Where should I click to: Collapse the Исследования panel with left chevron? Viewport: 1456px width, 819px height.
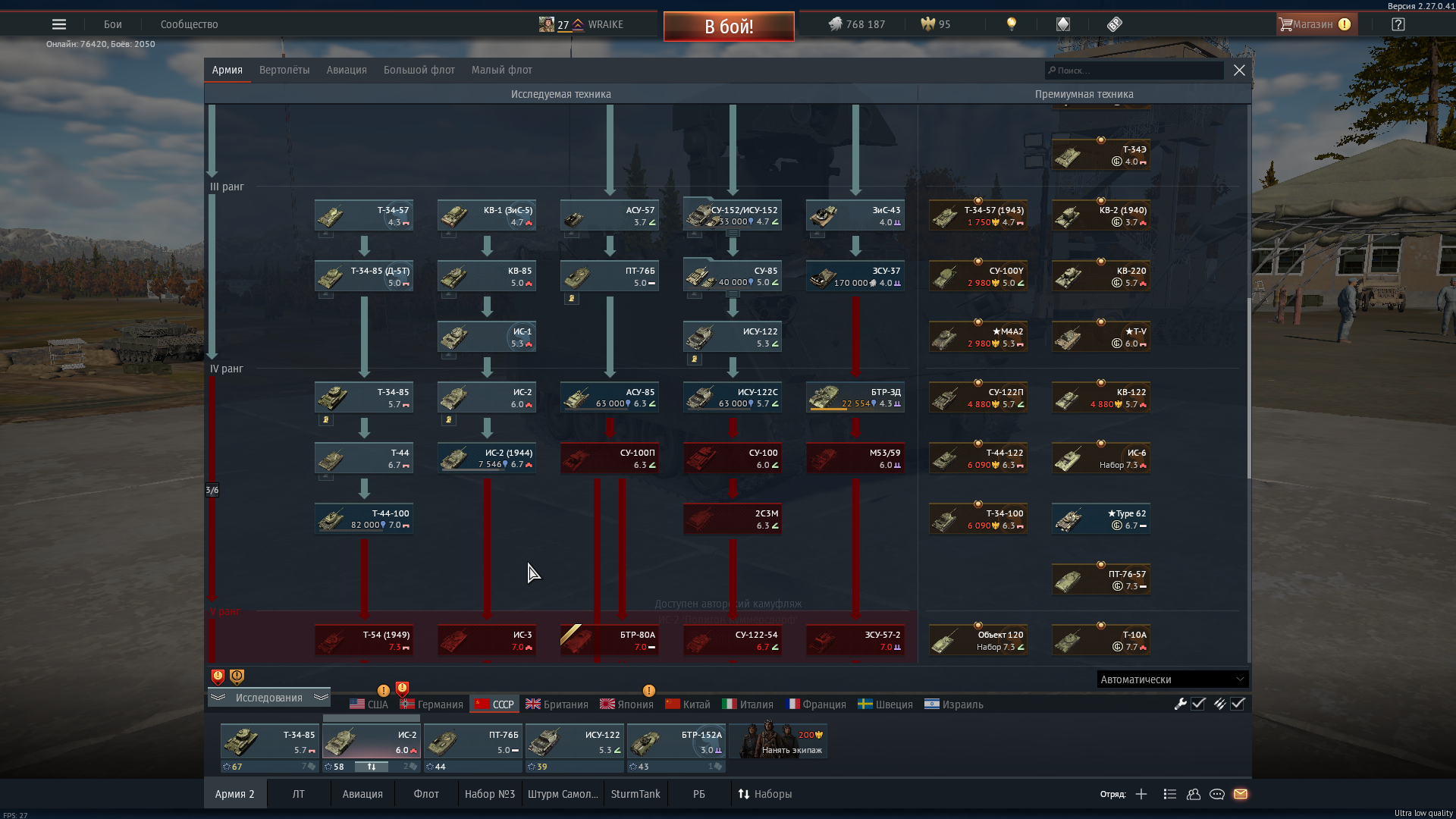pyautogui.click(x=218, y=697)
